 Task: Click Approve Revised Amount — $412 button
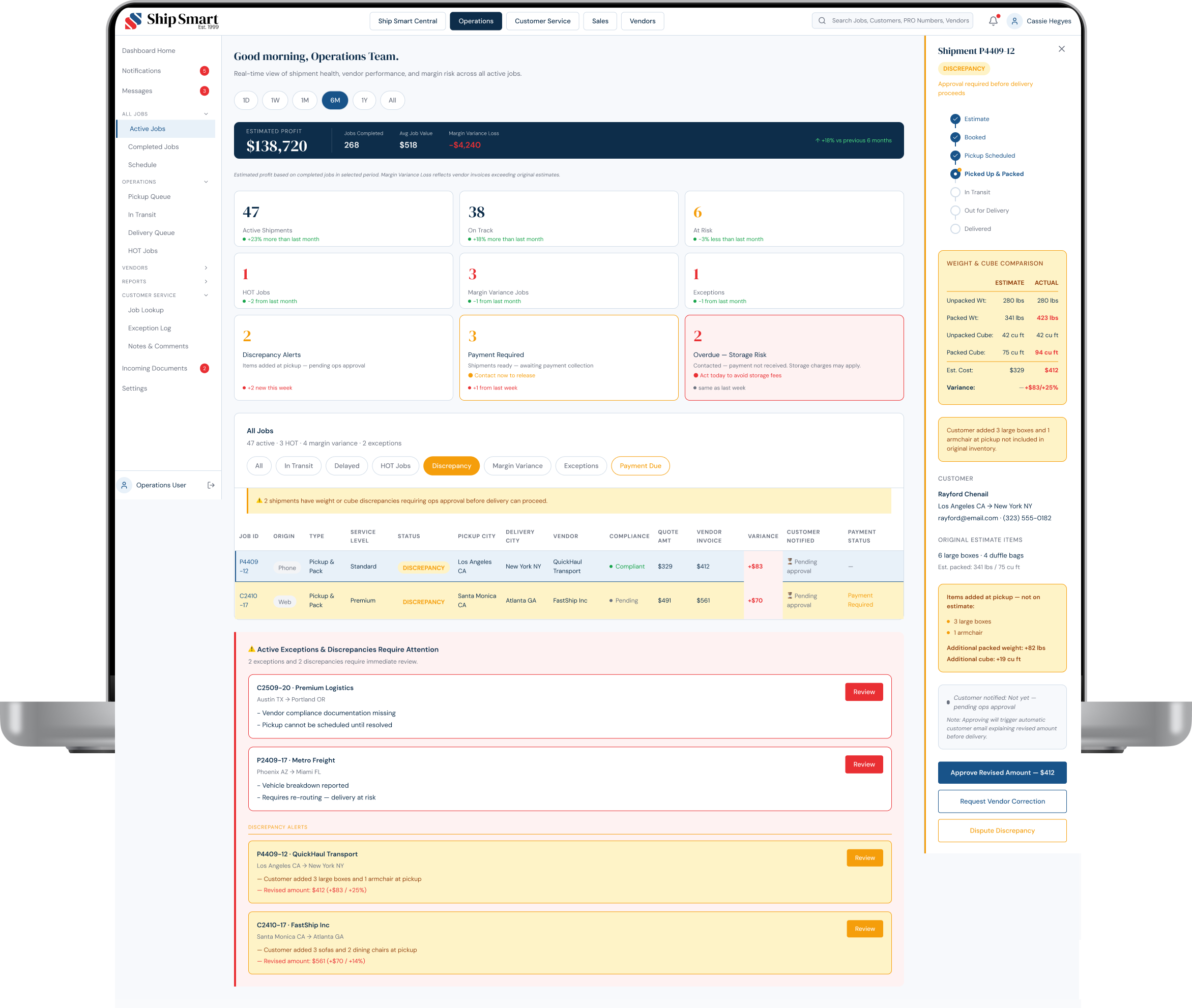click(x=1002, y=773)
